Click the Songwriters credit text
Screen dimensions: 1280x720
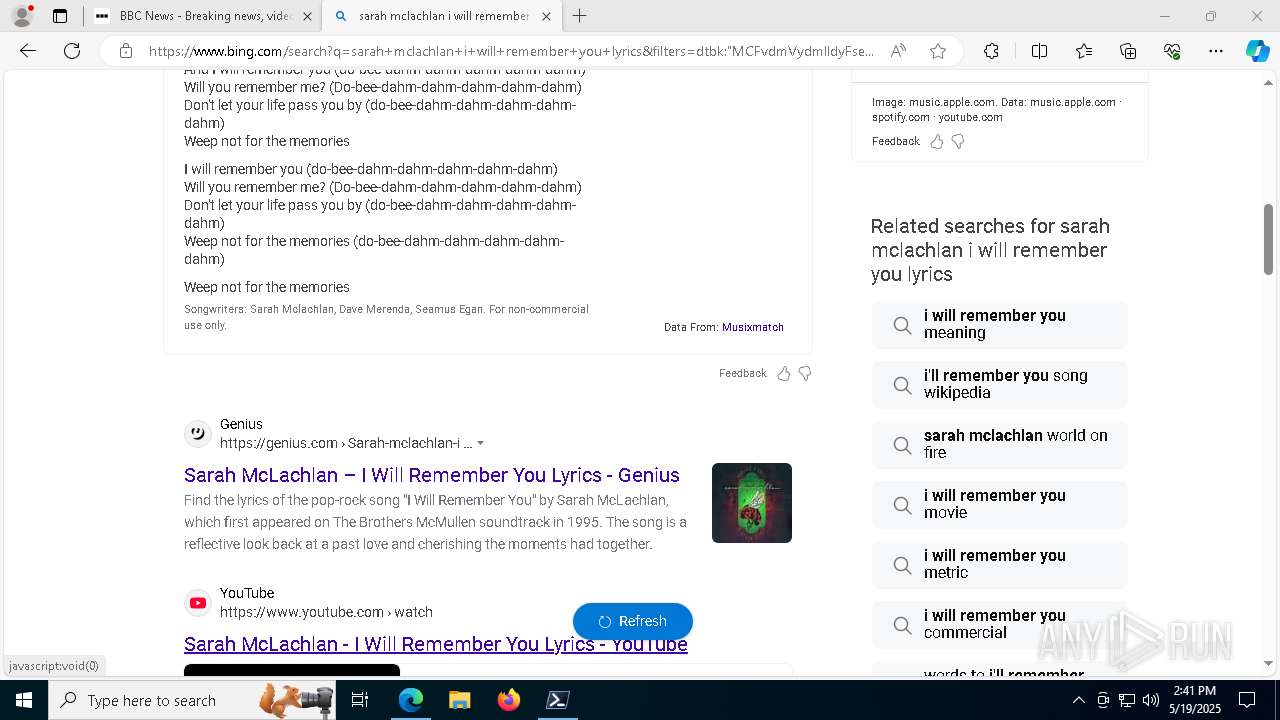[386, 317]
